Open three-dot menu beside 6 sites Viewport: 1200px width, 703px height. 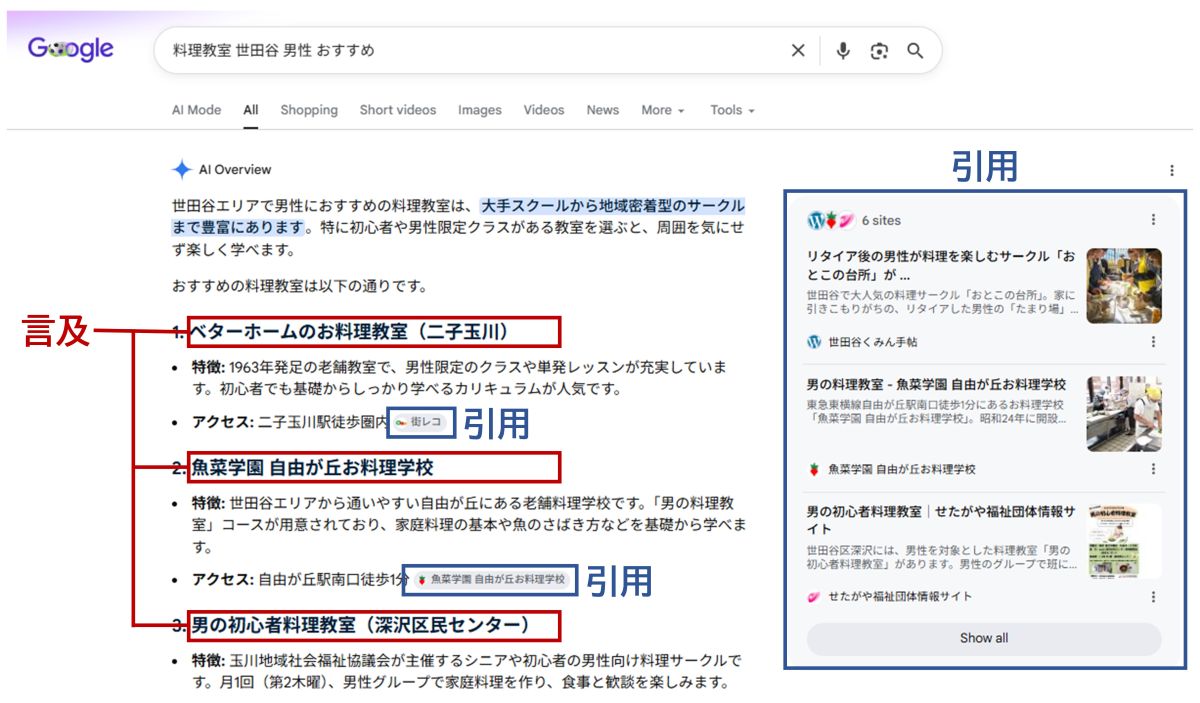coord(1153,220)
